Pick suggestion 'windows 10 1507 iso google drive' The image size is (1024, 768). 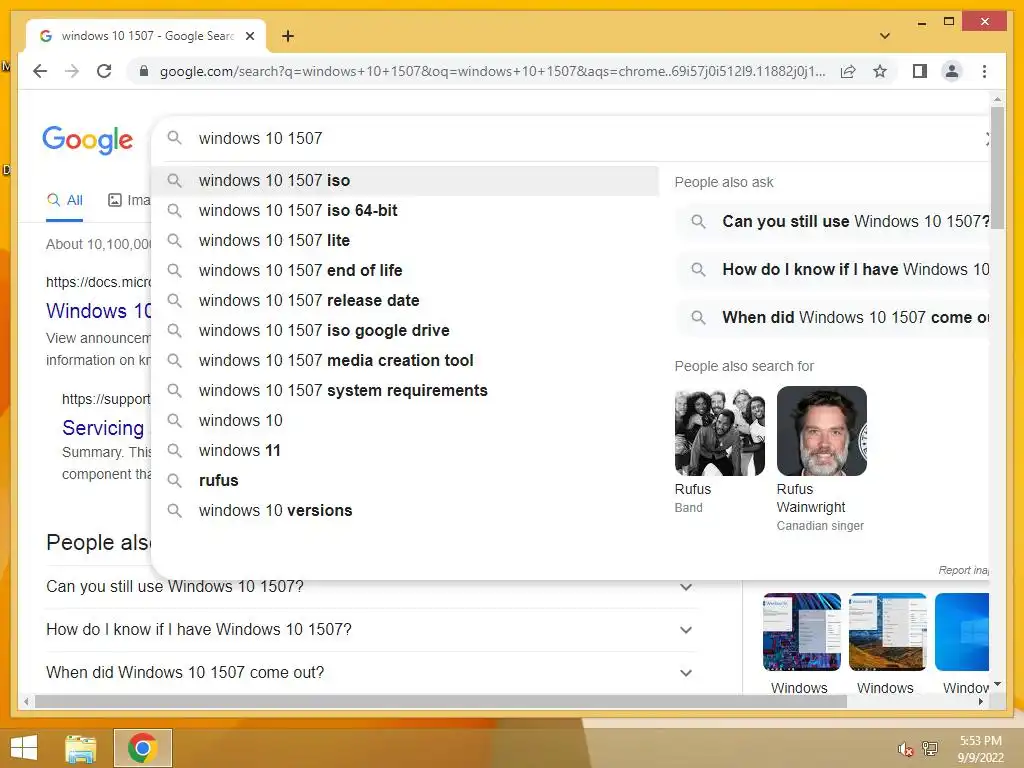405,330
